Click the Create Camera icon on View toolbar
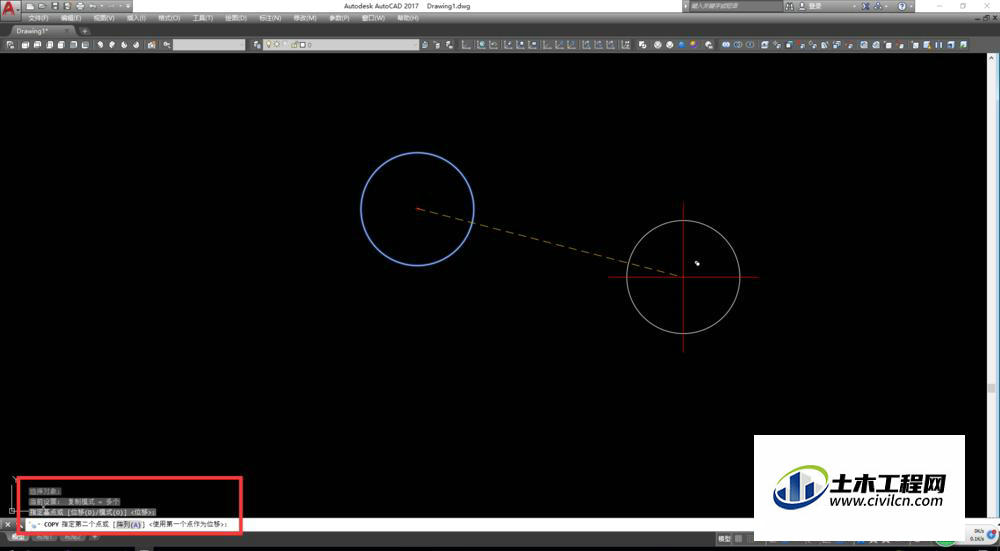Image resolution: width=1000 pixels, height=551 pixels. (x=152, y=45)
